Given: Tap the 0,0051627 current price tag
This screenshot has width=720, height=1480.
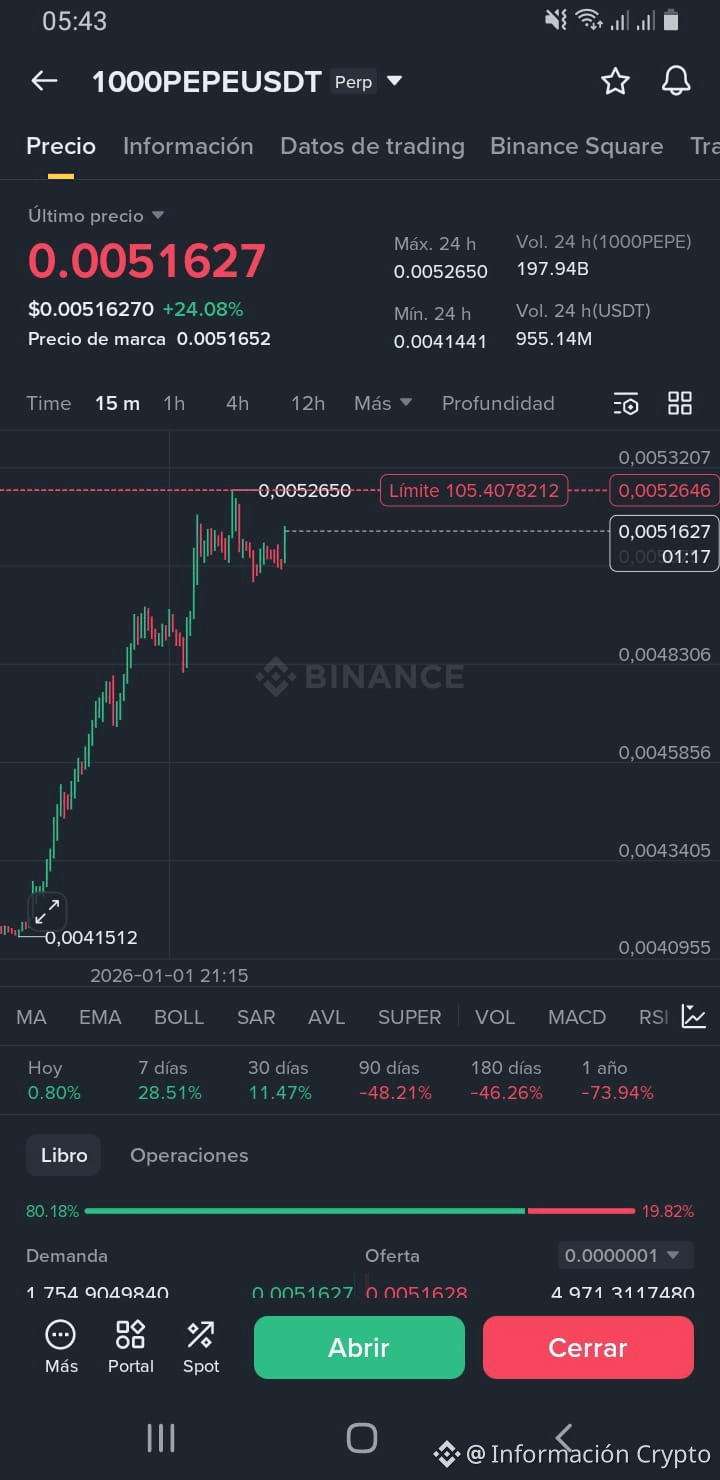Looking at the screenshot, I should [x=664, y=543].
